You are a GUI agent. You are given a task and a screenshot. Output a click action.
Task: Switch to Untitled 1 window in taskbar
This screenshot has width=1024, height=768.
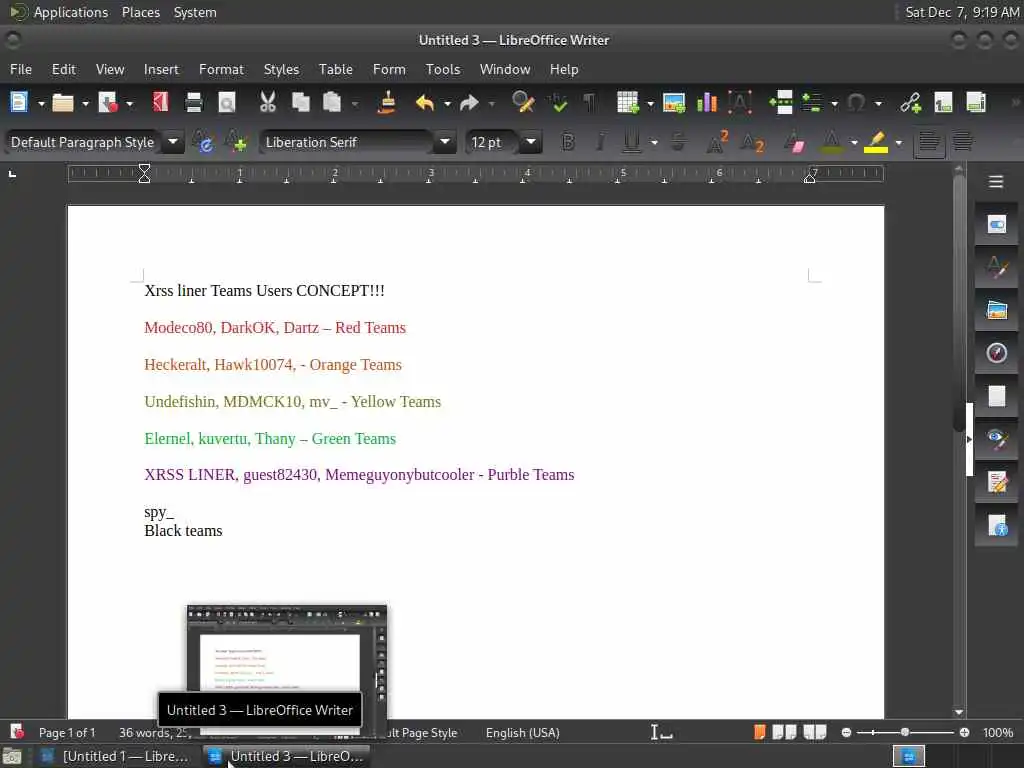[x=115, y=756]
